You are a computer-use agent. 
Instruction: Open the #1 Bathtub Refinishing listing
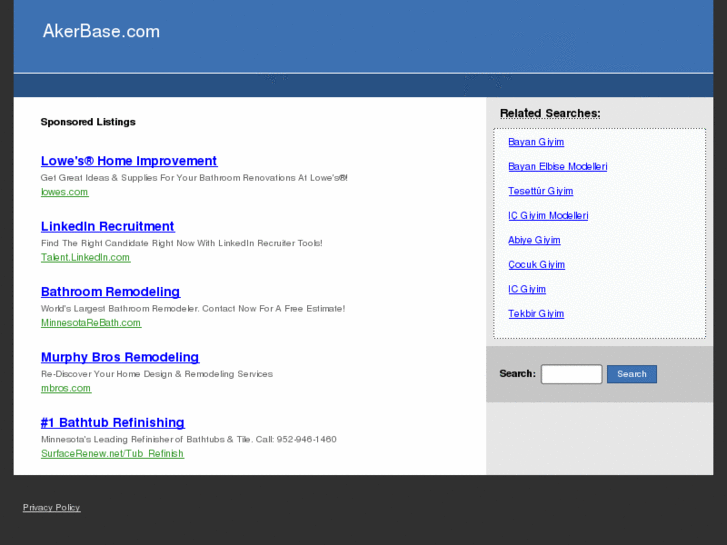113,423
